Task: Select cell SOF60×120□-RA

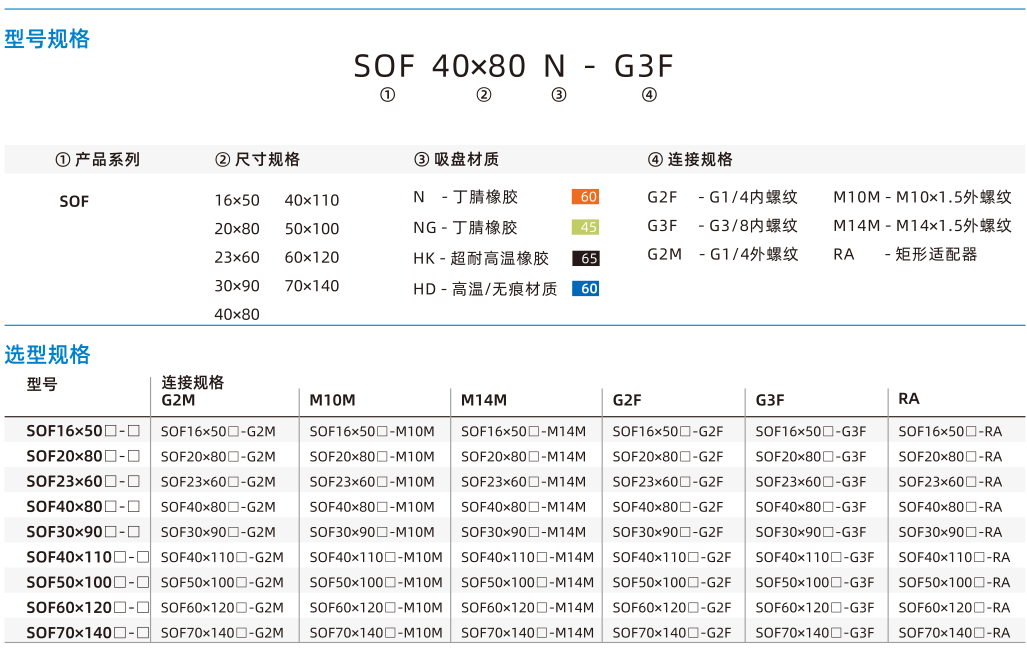Action: click(954, 608)
